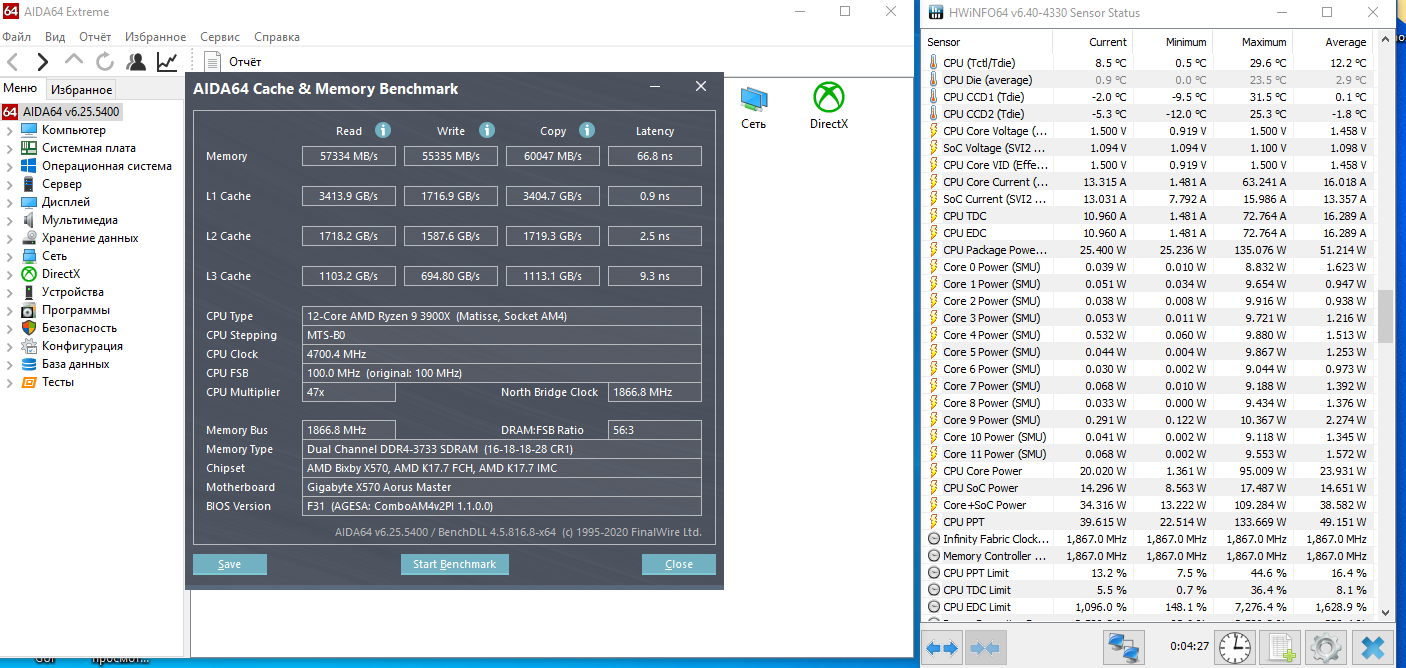Click L3 Cache Write value 694.80 GB/s
Viewport: 1406px width, 668px height.
click(451, 276)
